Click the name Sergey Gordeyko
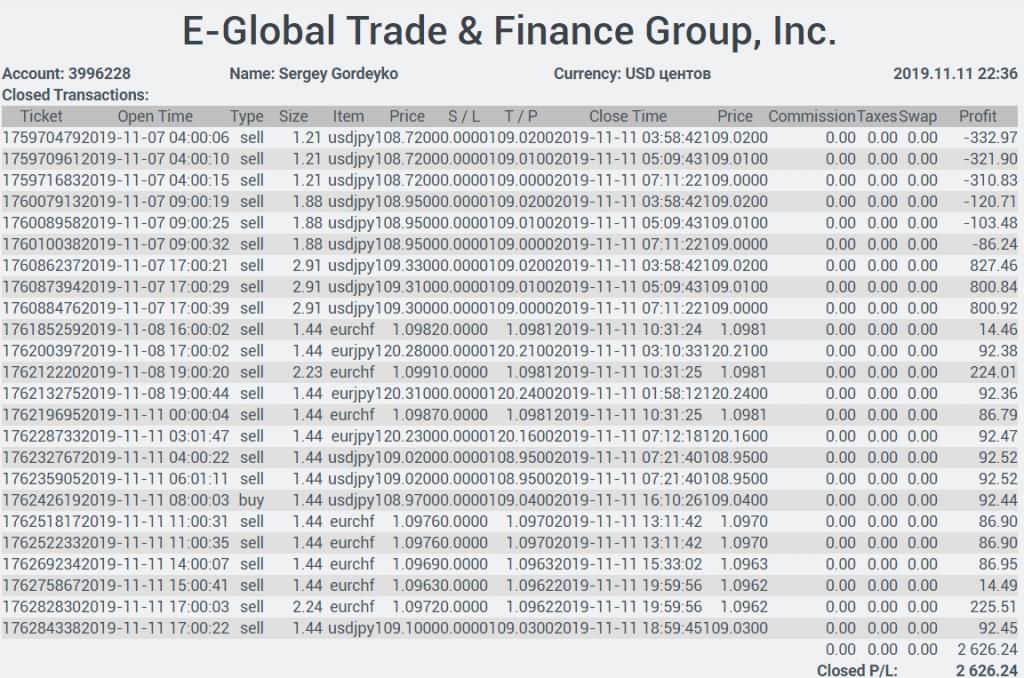Viewport: 1024px width, 678px height. click(338, 74)
